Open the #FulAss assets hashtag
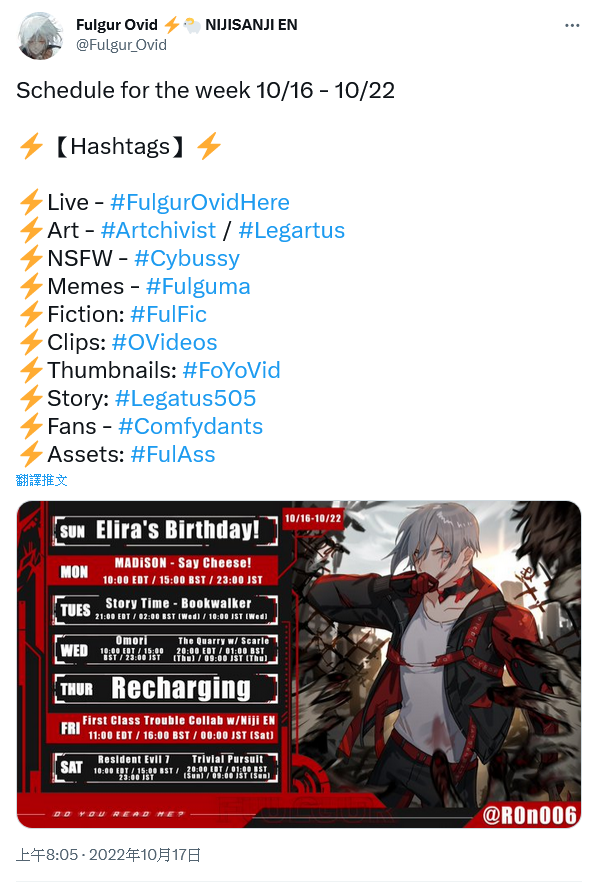The image size is (598, 882). [173, 454]
